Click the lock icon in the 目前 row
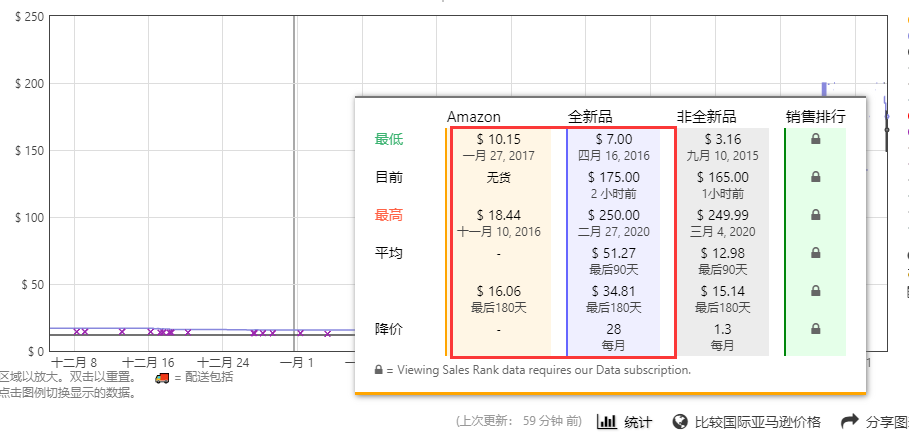This screenshot has height=445, width=909. coord(815,177)
